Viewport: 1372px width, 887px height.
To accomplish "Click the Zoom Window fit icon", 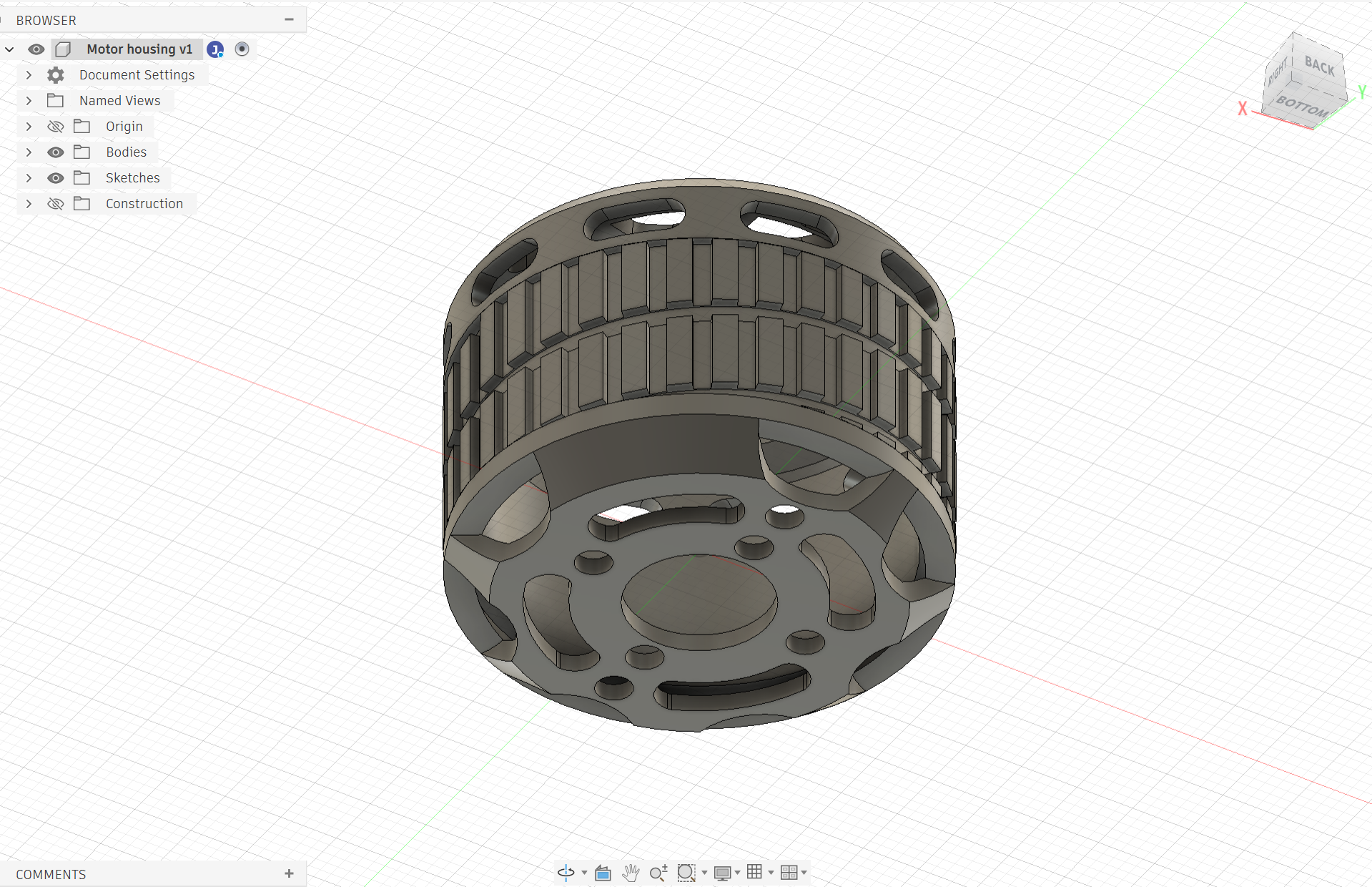I will tap(686, 873).
